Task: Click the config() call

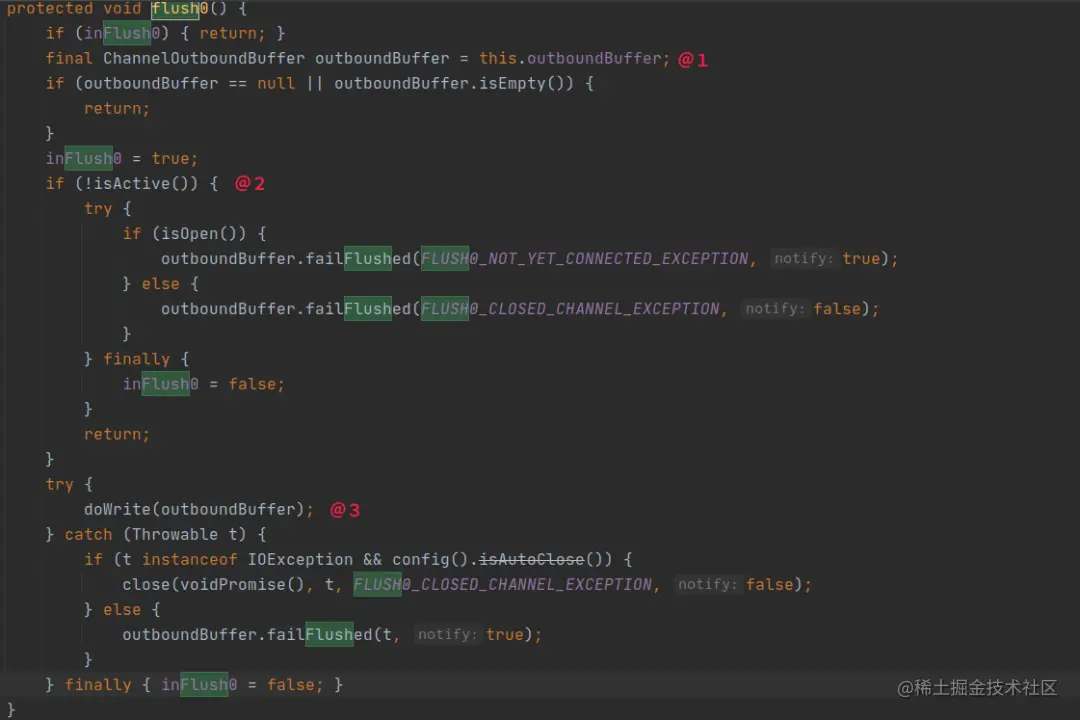Action: point(430,559)
